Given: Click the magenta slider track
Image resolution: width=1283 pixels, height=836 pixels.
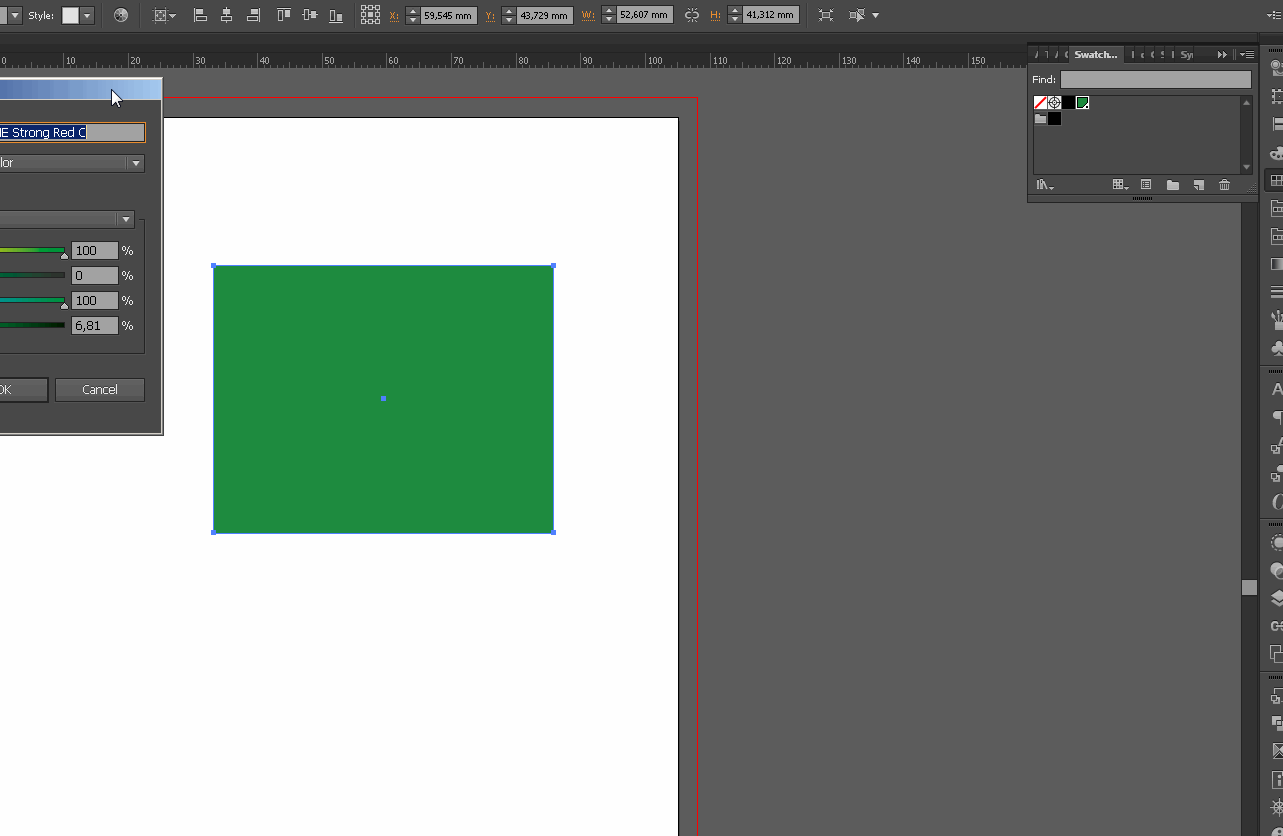Looking at the screenshot, I should 32,275.
